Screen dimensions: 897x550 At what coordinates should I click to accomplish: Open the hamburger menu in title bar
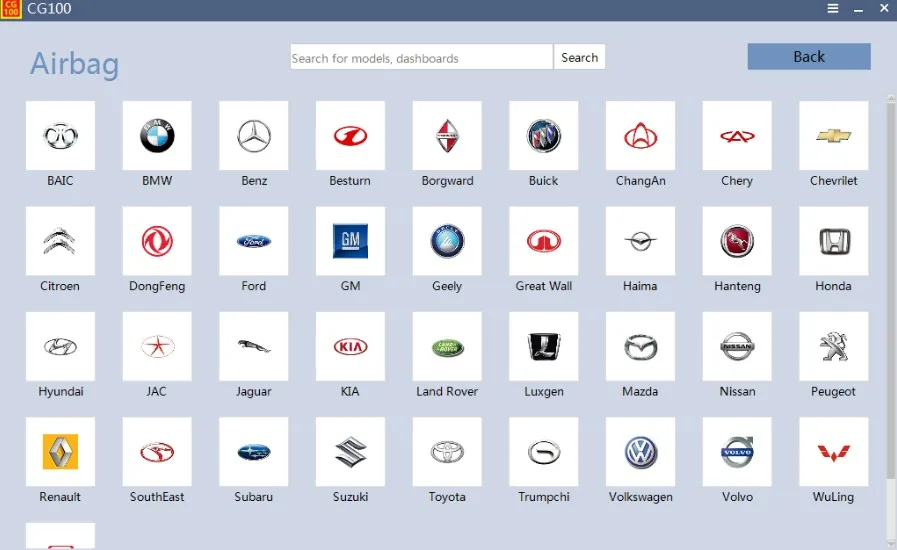[x=833, y=9]
